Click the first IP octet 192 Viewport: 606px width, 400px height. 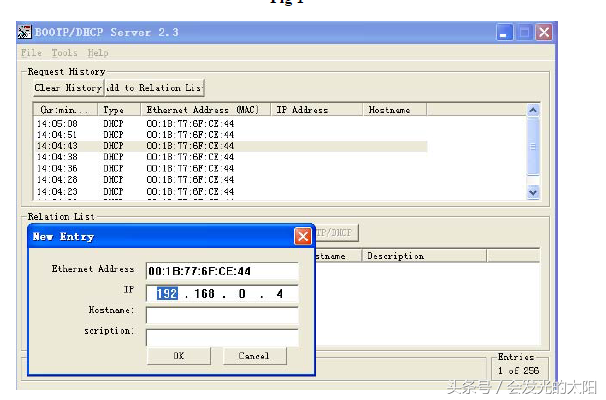click(167, 294)
